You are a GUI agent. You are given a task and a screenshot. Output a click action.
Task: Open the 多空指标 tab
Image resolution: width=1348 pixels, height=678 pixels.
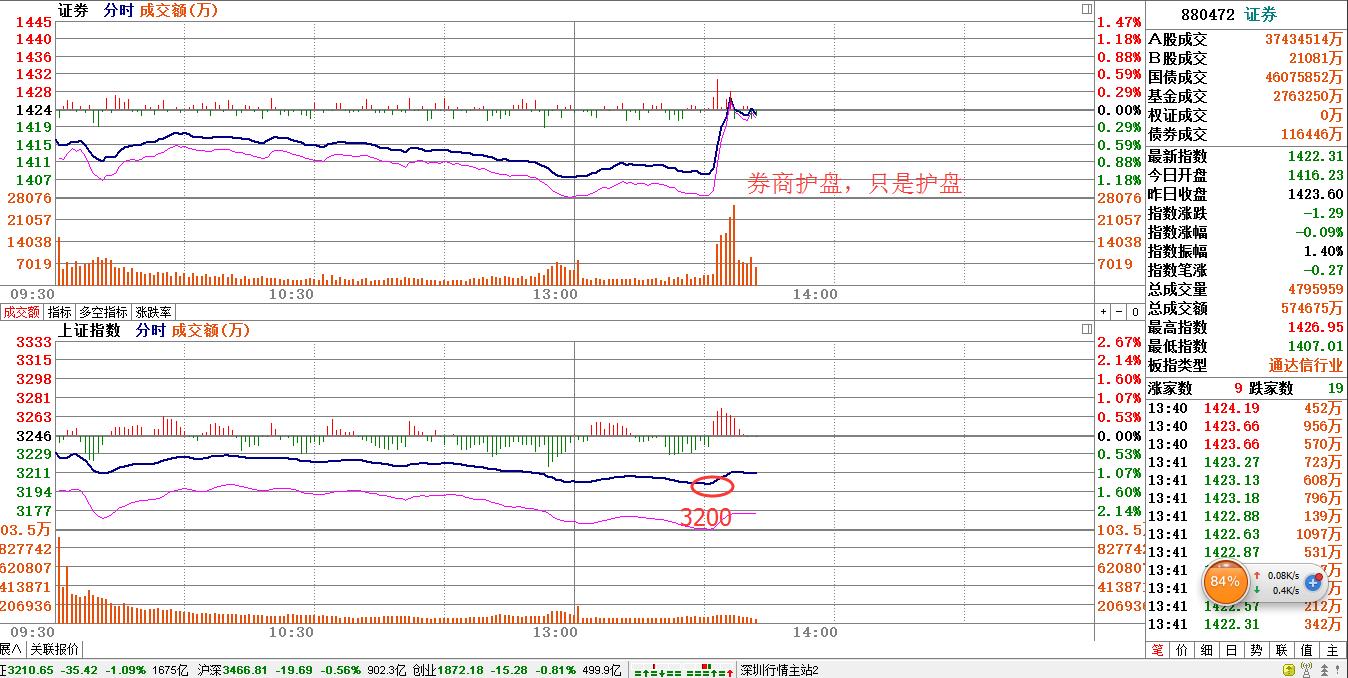(x=103, y=312)
